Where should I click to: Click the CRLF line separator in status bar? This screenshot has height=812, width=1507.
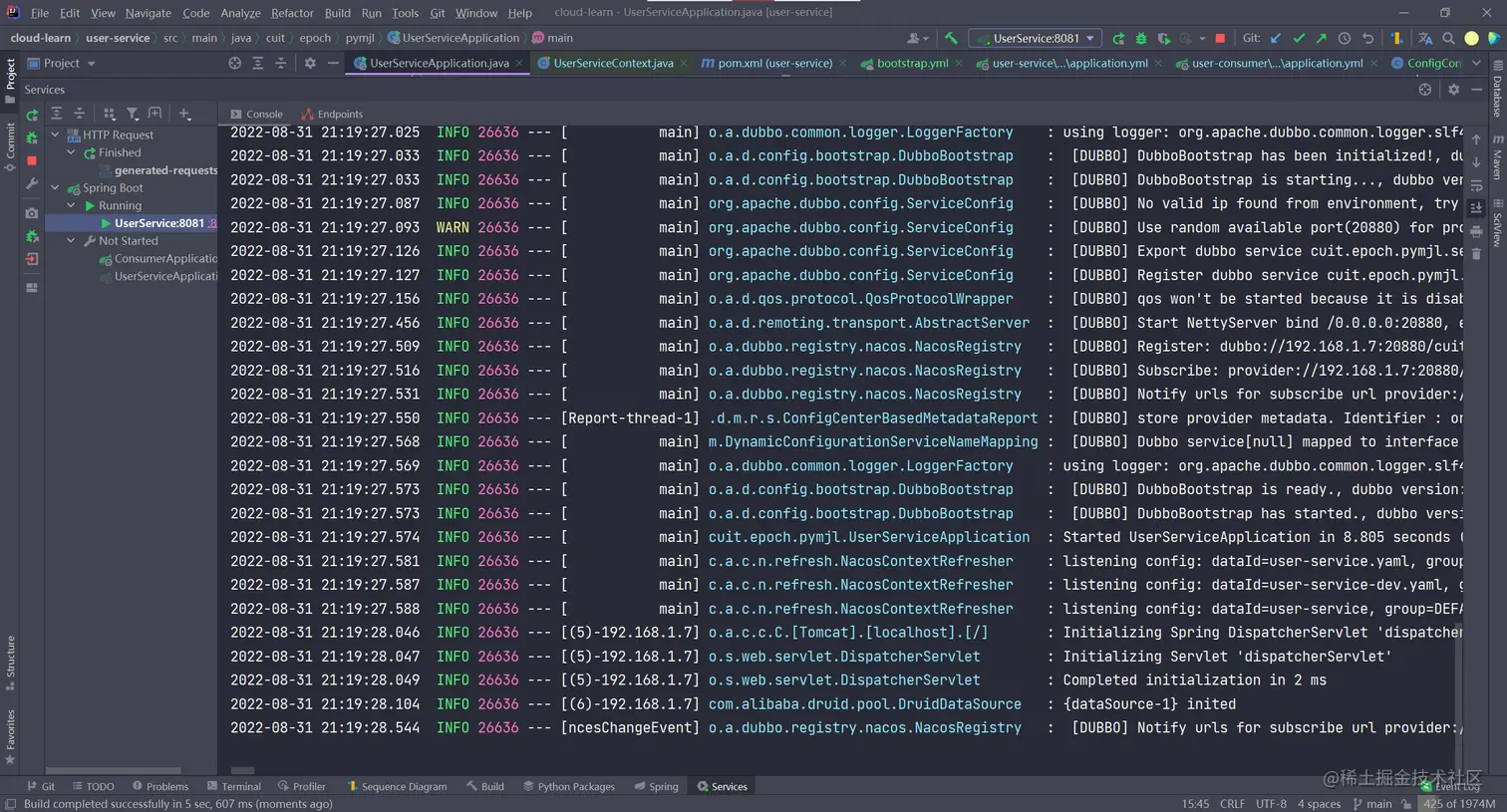click(x=1232, y=803)
